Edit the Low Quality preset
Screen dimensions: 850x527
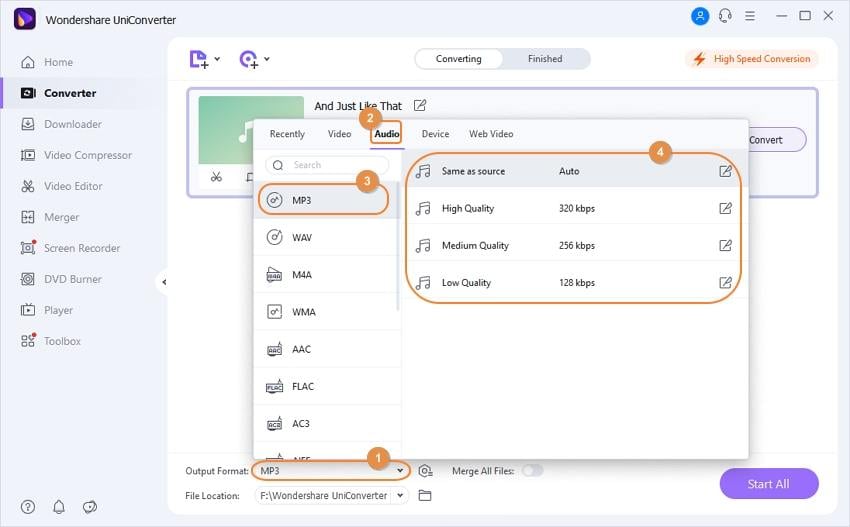pos(725,282)
